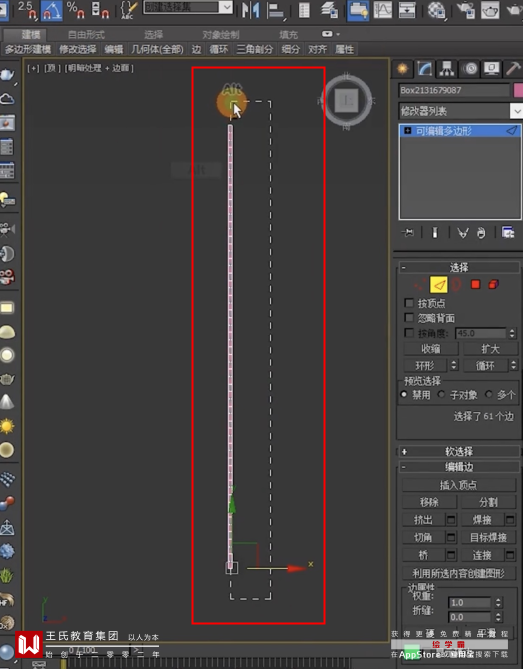
Task: Collapse the 编辑边 rollout
Action: 459,467
